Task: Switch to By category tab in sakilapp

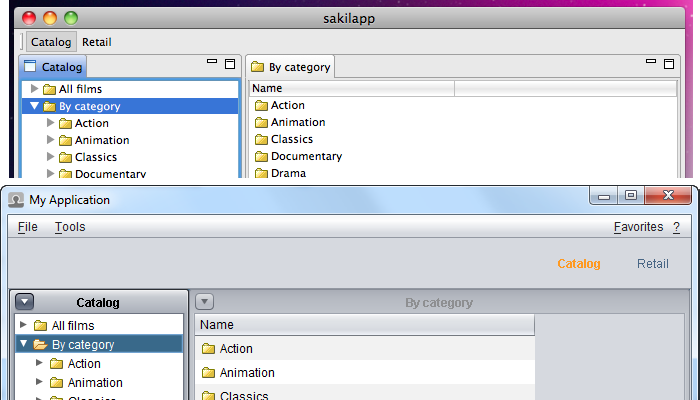Action: point(291,67)
